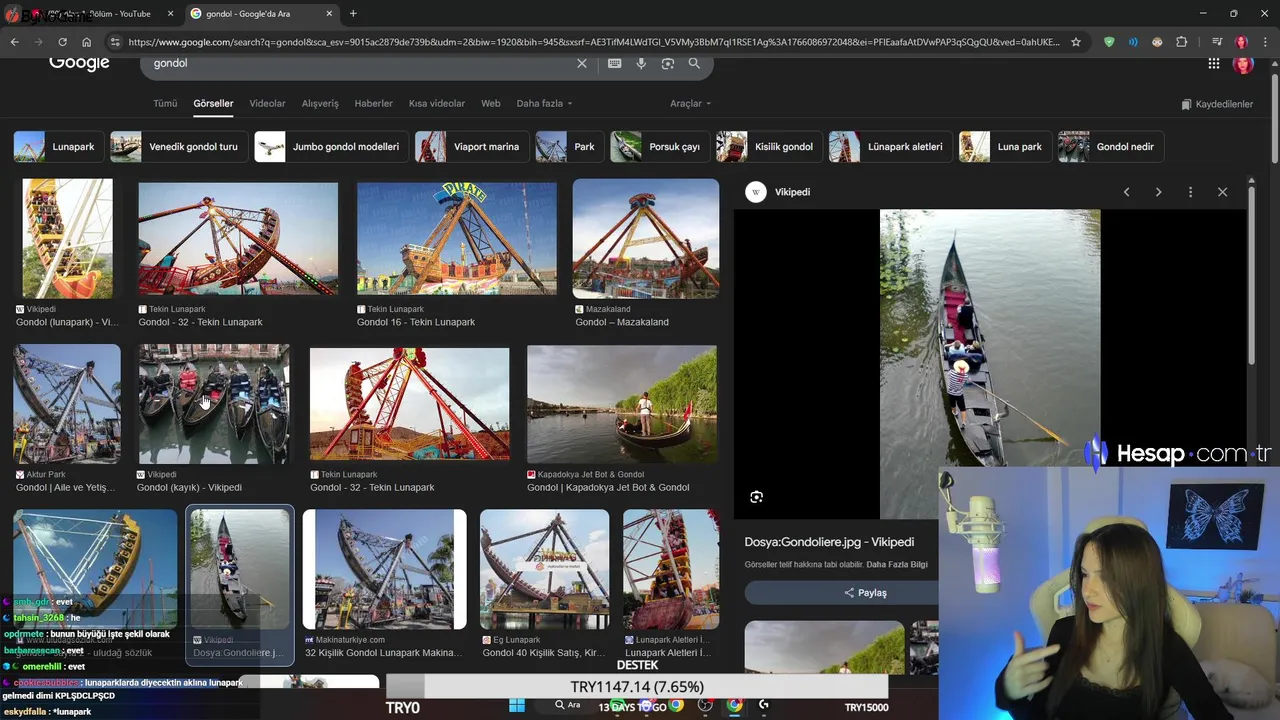Start voice search with the microphone icon
Screen dimensions: 1280x720
point(641,63)
